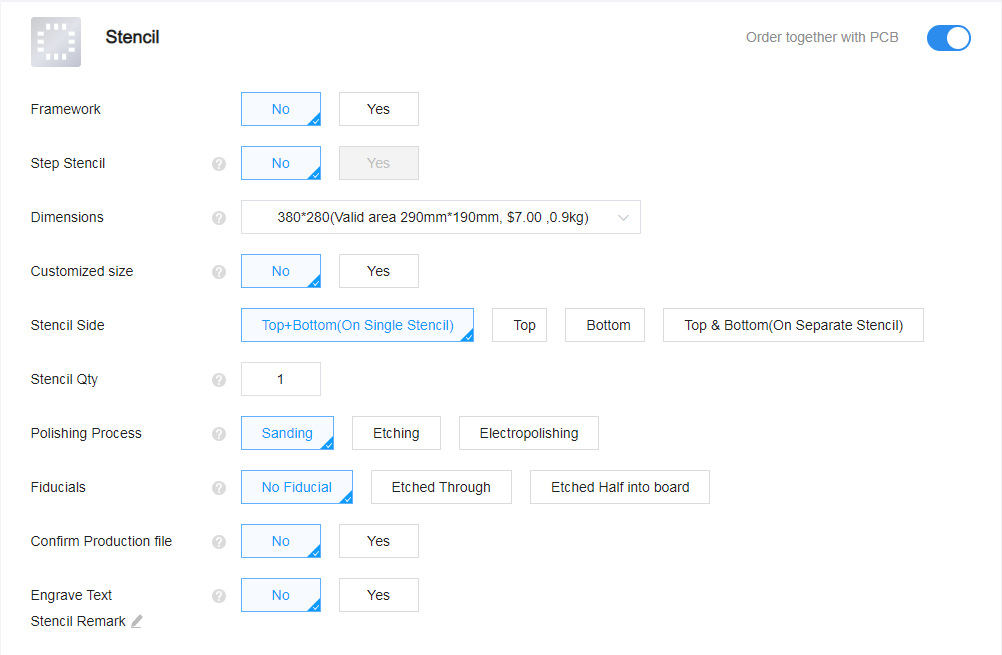Click the Stencil Qty row label
1002x655 pixels.
(64, 379)
